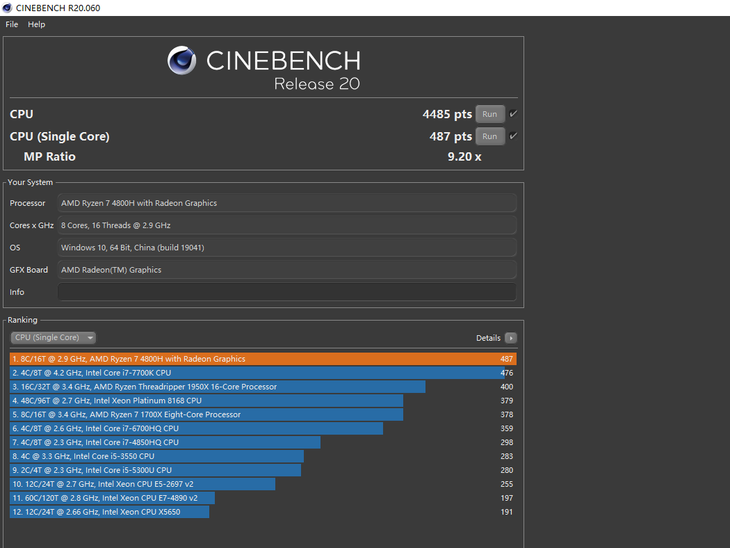Click the Cinebench app icon in title bar

7,7
